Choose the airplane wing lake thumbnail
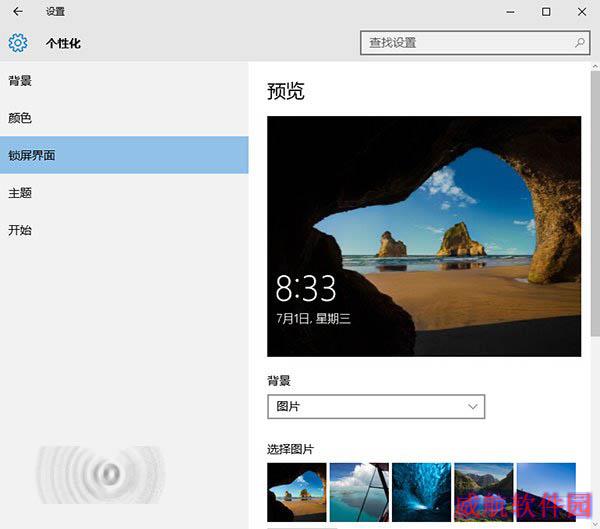The width and height of the screenshot is (600, 529). [359, 492]
